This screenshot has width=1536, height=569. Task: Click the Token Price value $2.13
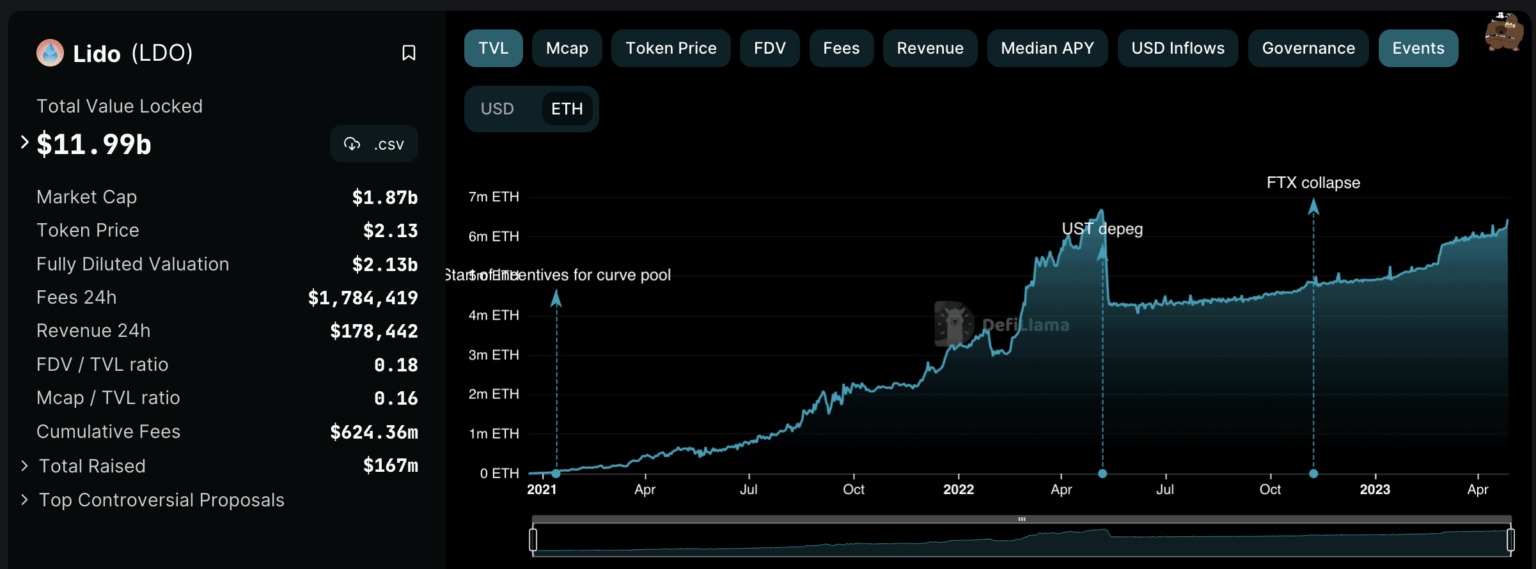391,230
